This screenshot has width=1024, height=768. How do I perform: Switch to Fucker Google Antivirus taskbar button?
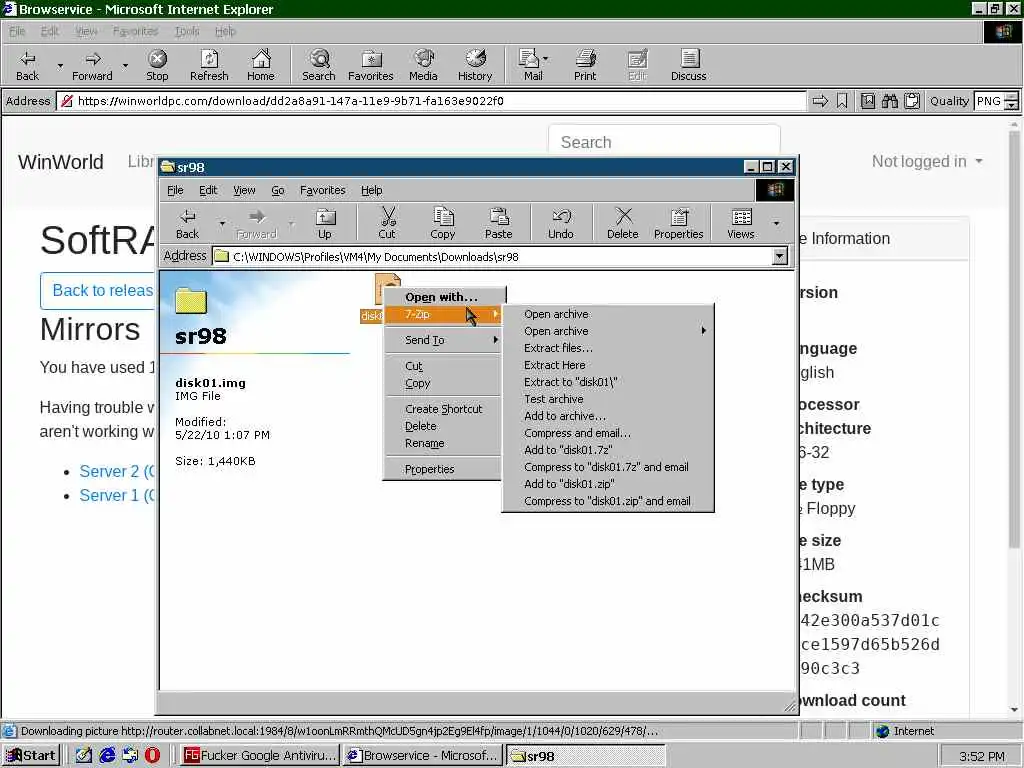259,756
